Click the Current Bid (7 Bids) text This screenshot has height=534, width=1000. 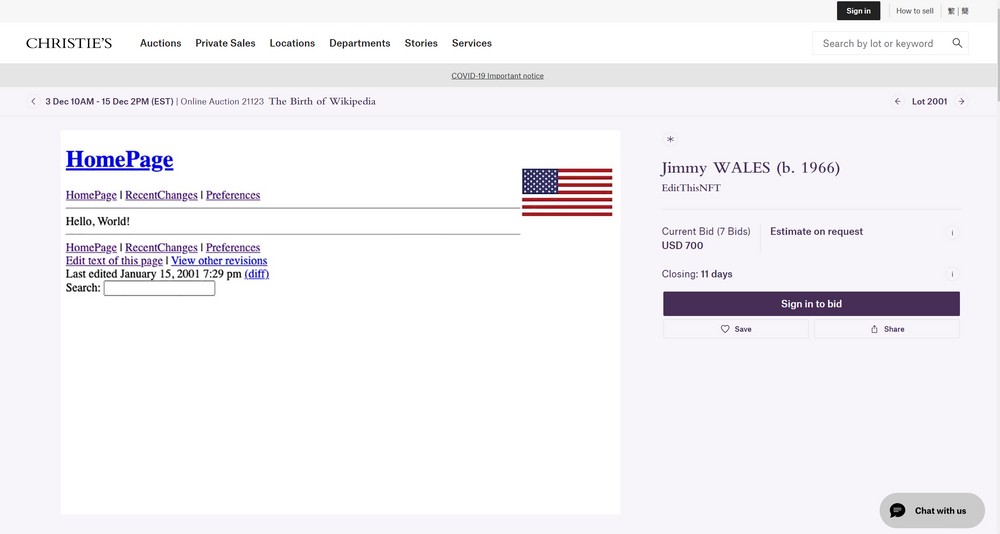pos(706,232)
